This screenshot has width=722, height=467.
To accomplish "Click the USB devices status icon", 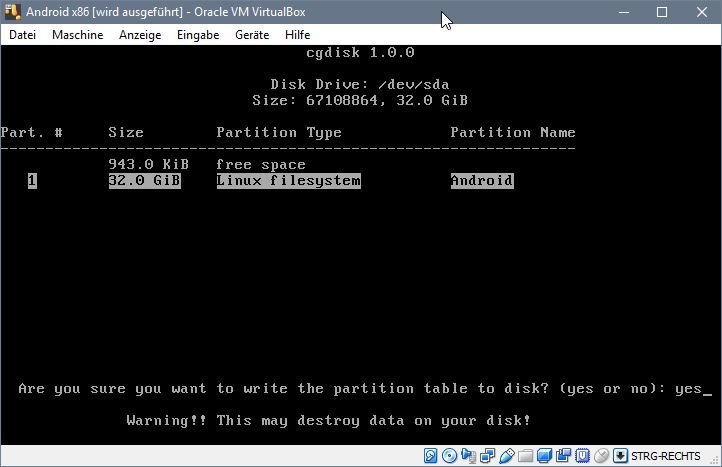I will 507,456.
